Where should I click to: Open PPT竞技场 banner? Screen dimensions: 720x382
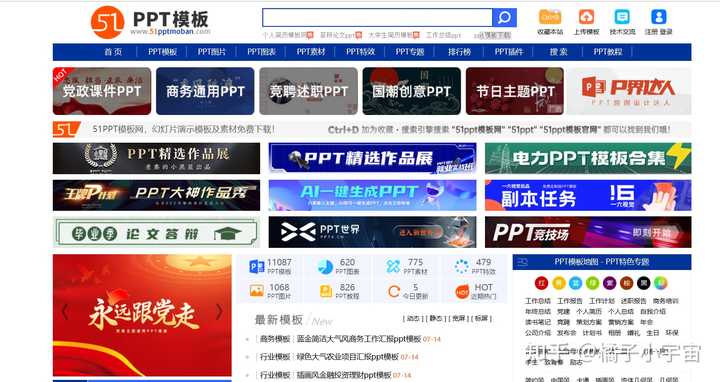pos(588,232)
